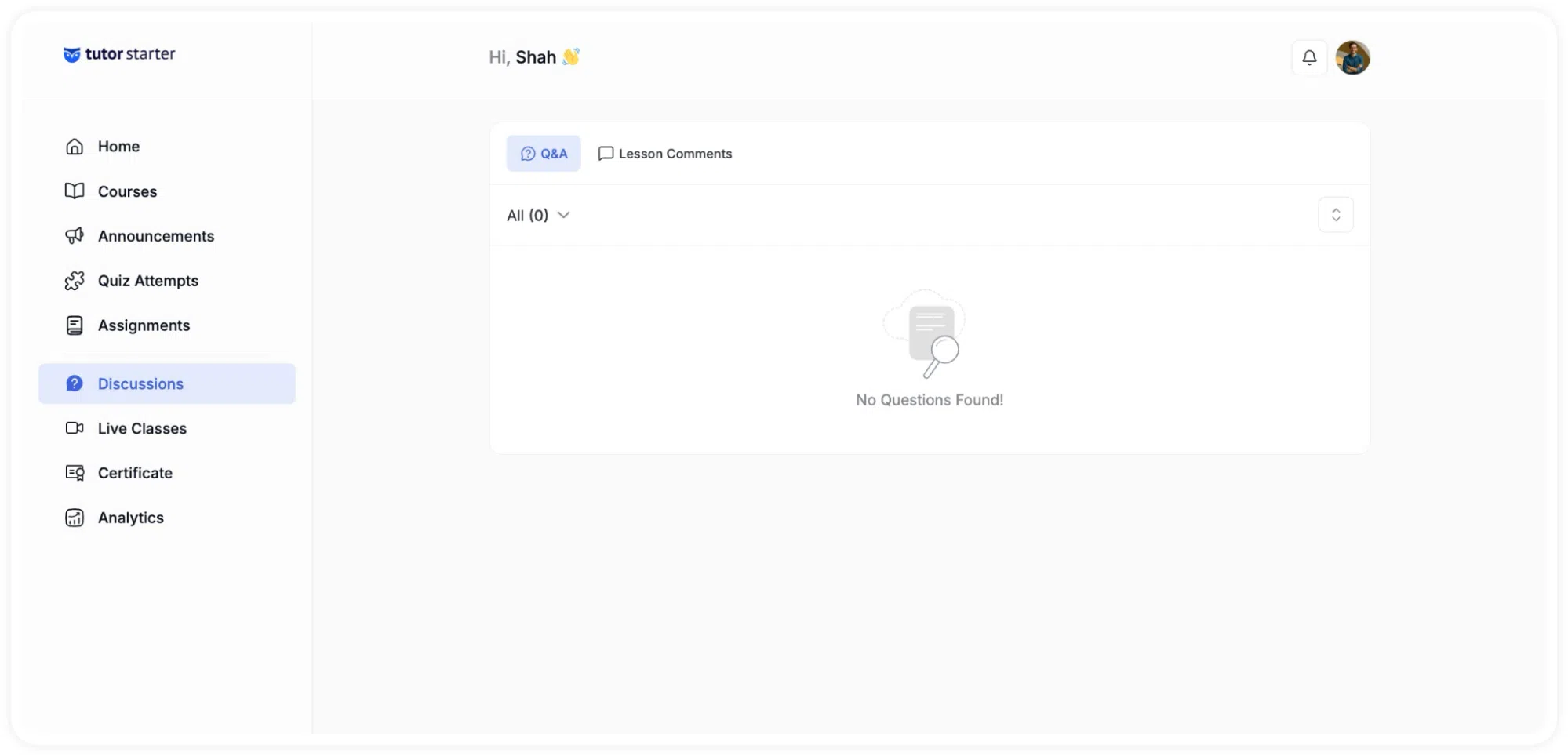Open the user profile avatar
Image resolution: width=1568 pixels, height=756 pixels.
coord(1353,57)
